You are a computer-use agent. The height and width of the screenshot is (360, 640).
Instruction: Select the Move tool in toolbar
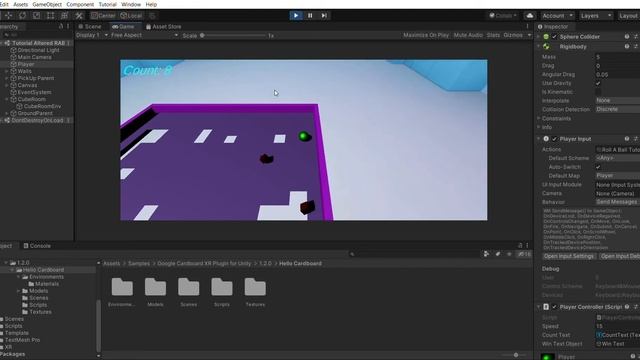click(x=9, y=16)
